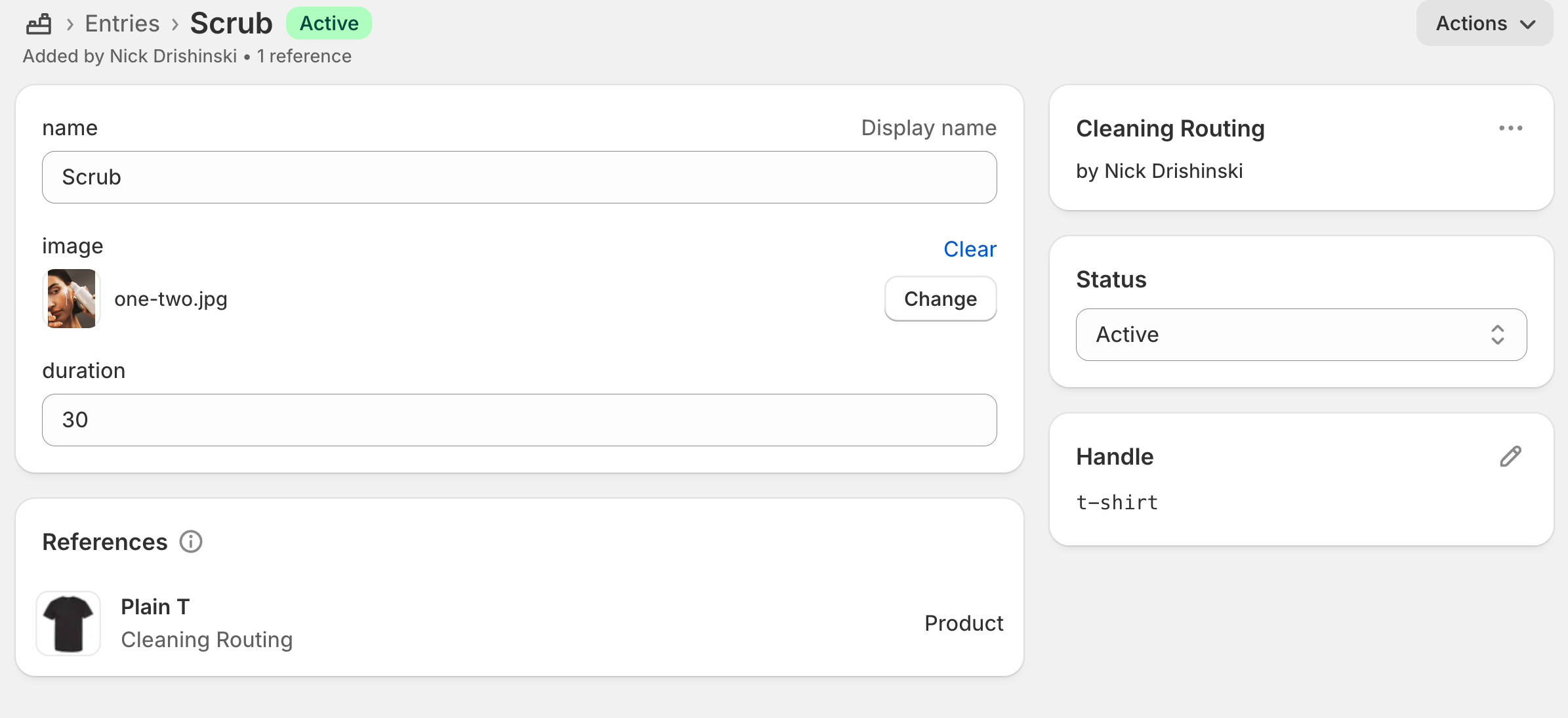Image resolution: width=1568 pixels, height=718 pixels.
Task: Click the one-two.jpg image thumbnail
Action: (72, 299)
